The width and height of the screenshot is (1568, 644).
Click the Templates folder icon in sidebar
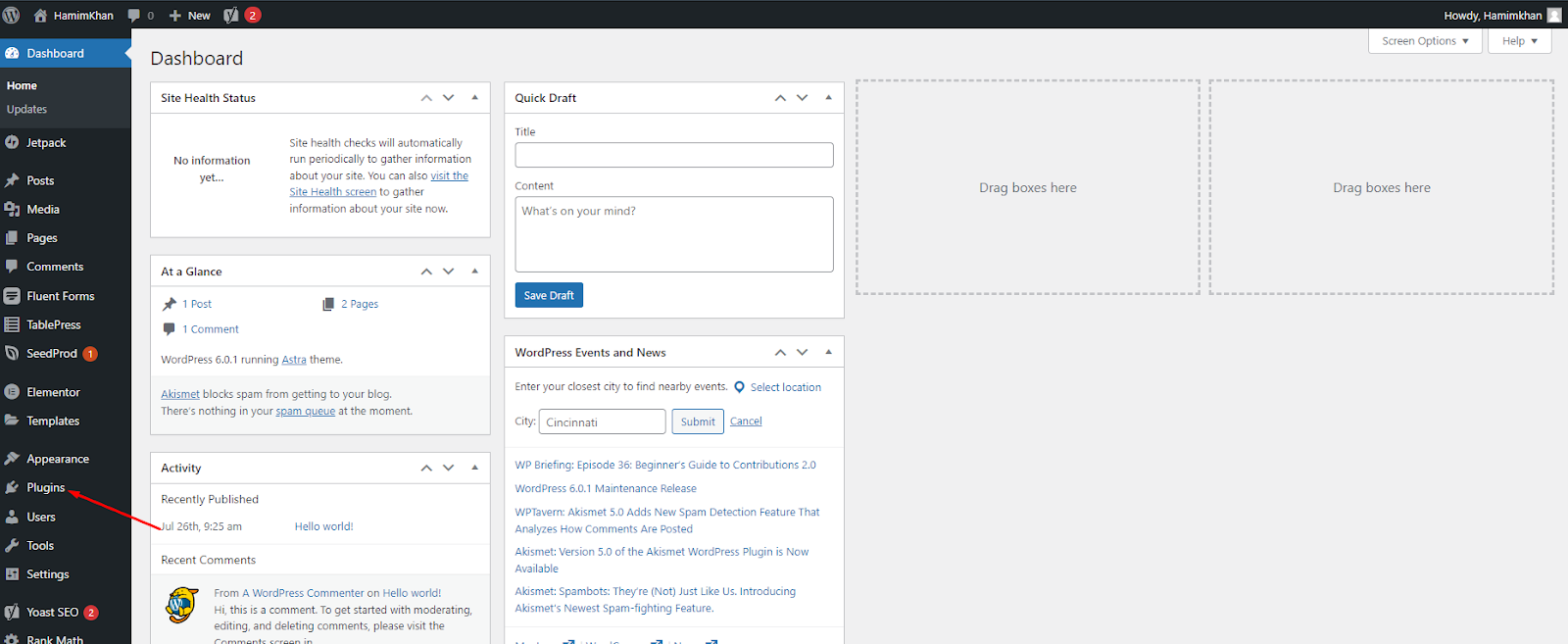click(x=12, y=421)
